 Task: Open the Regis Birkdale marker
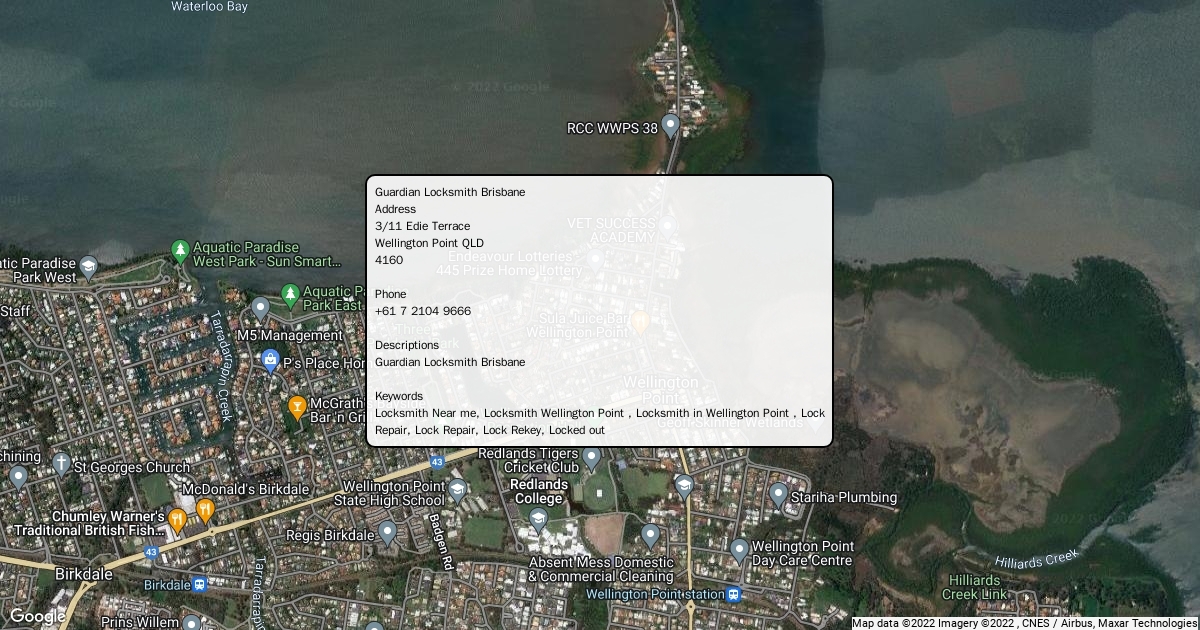click(x=387, y=533)
